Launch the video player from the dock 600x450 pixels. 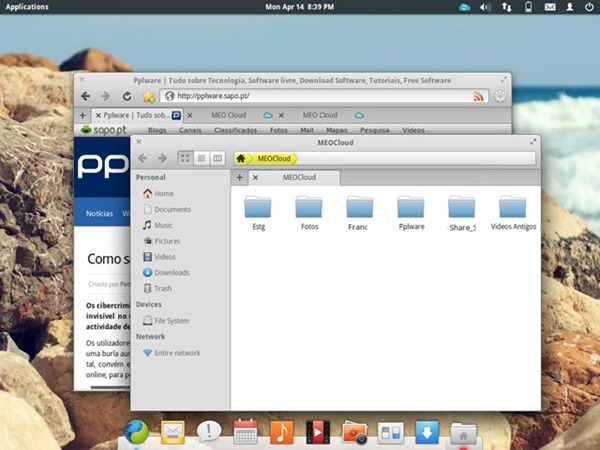(318, 432)
